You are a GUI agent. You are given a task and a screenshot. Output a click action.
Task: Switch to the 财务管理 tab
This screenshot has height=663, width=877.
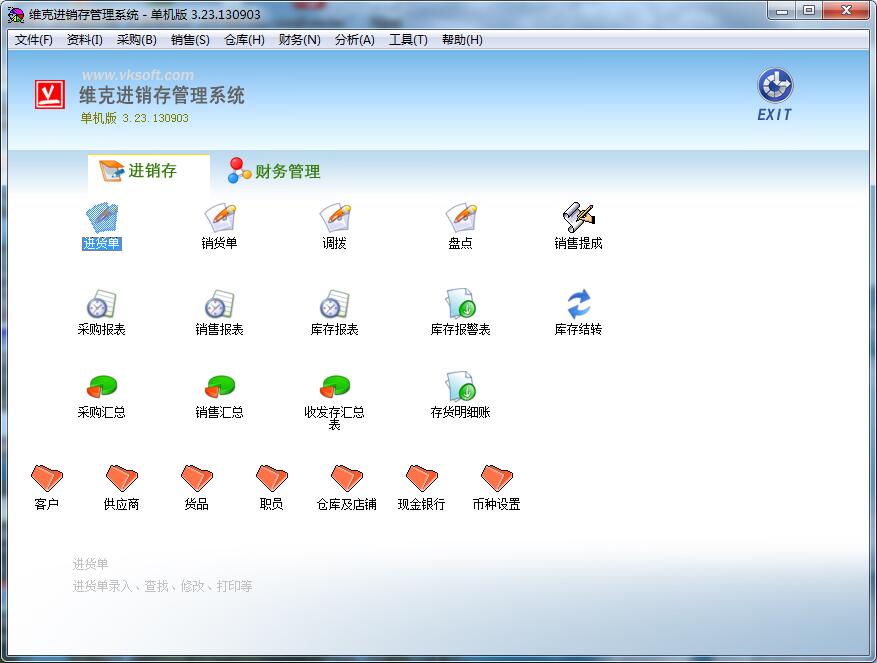coord(274,171)
